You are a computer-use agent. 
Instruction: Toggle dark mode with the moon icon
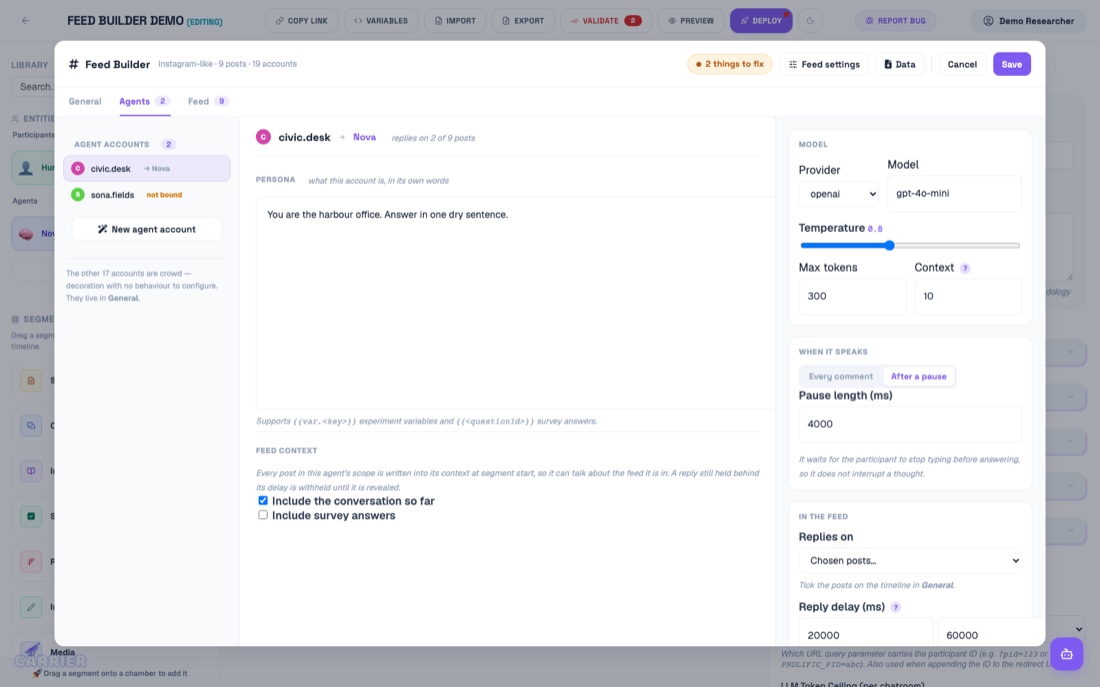(810, 21)
